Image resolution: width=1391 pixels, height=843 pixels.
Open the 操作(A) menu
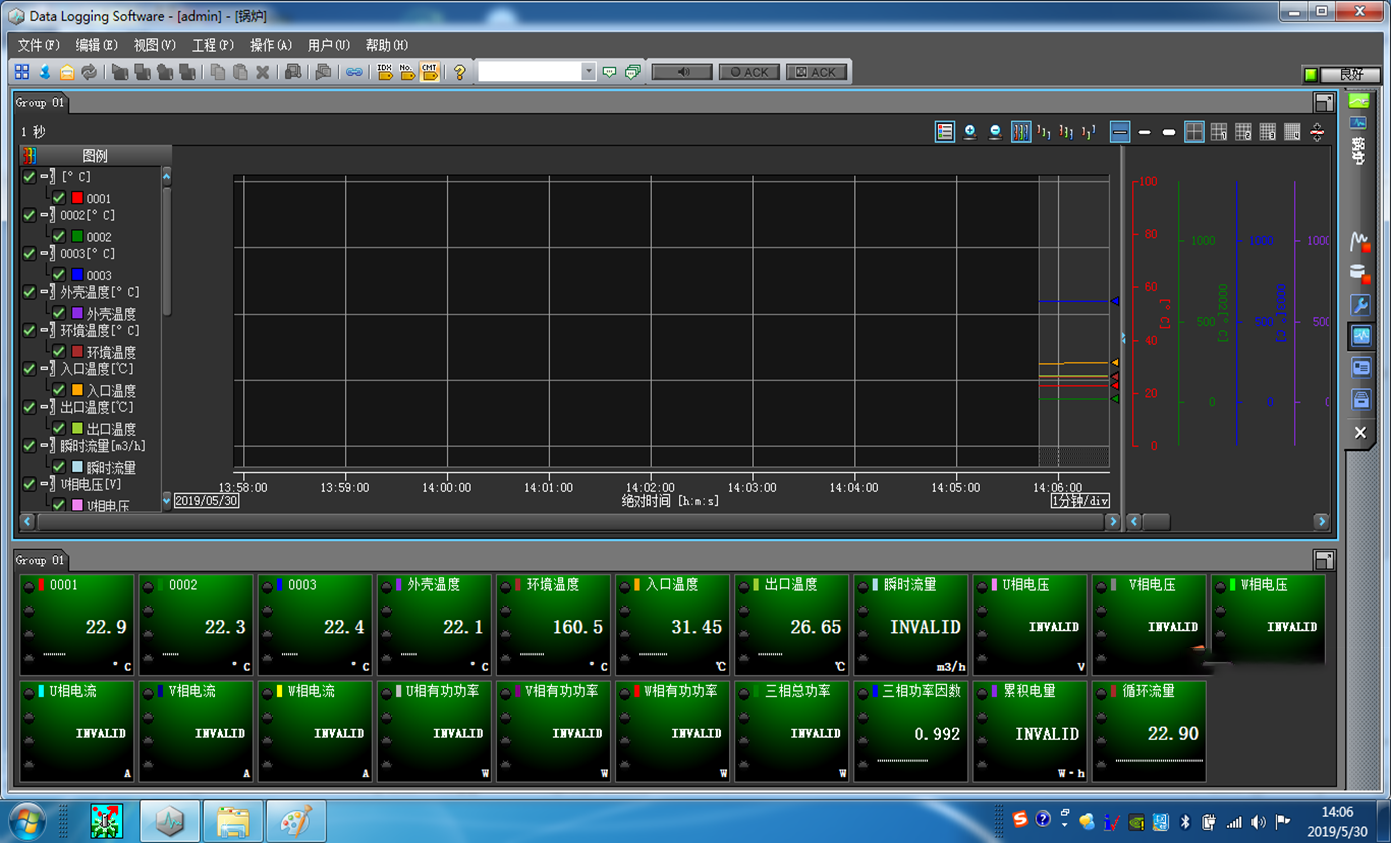(270, 45)
